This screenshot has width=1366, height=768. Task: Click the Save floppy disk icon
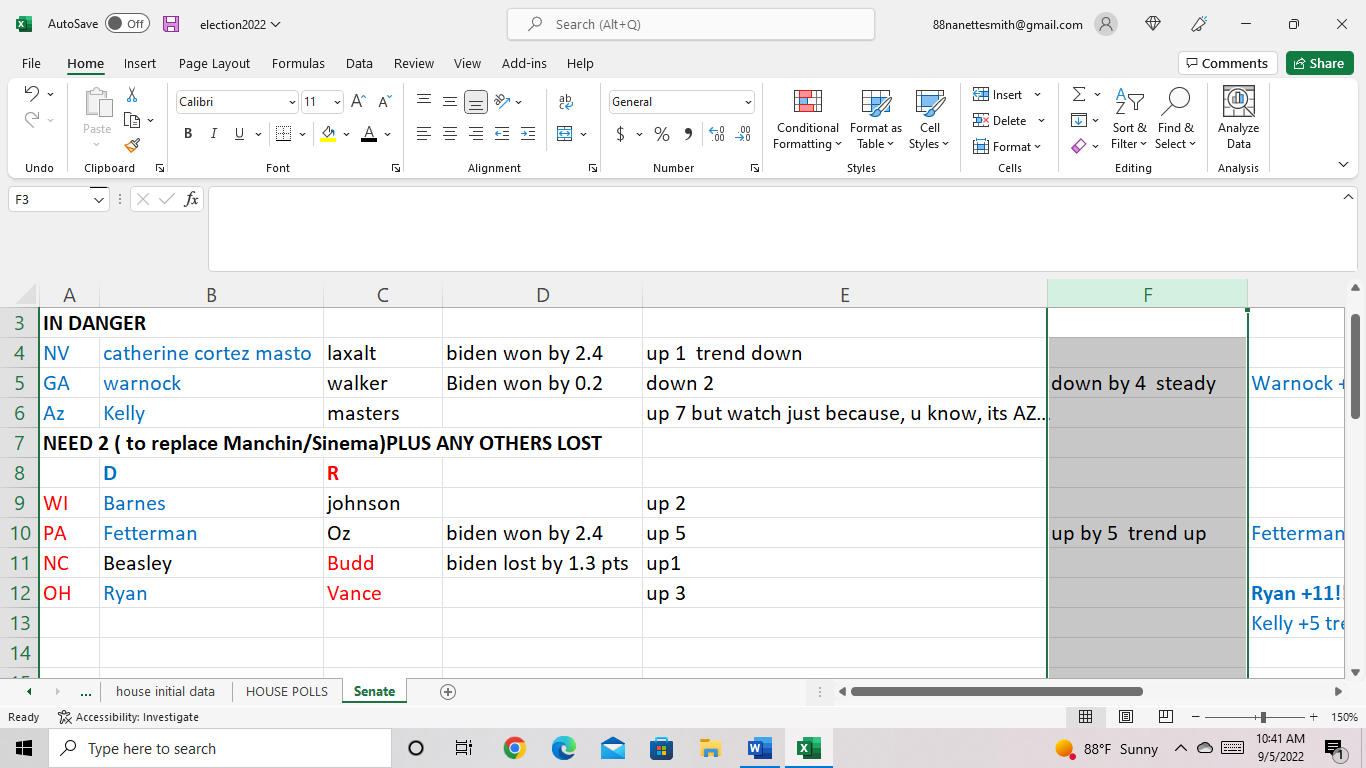click(x=171, y=24)
